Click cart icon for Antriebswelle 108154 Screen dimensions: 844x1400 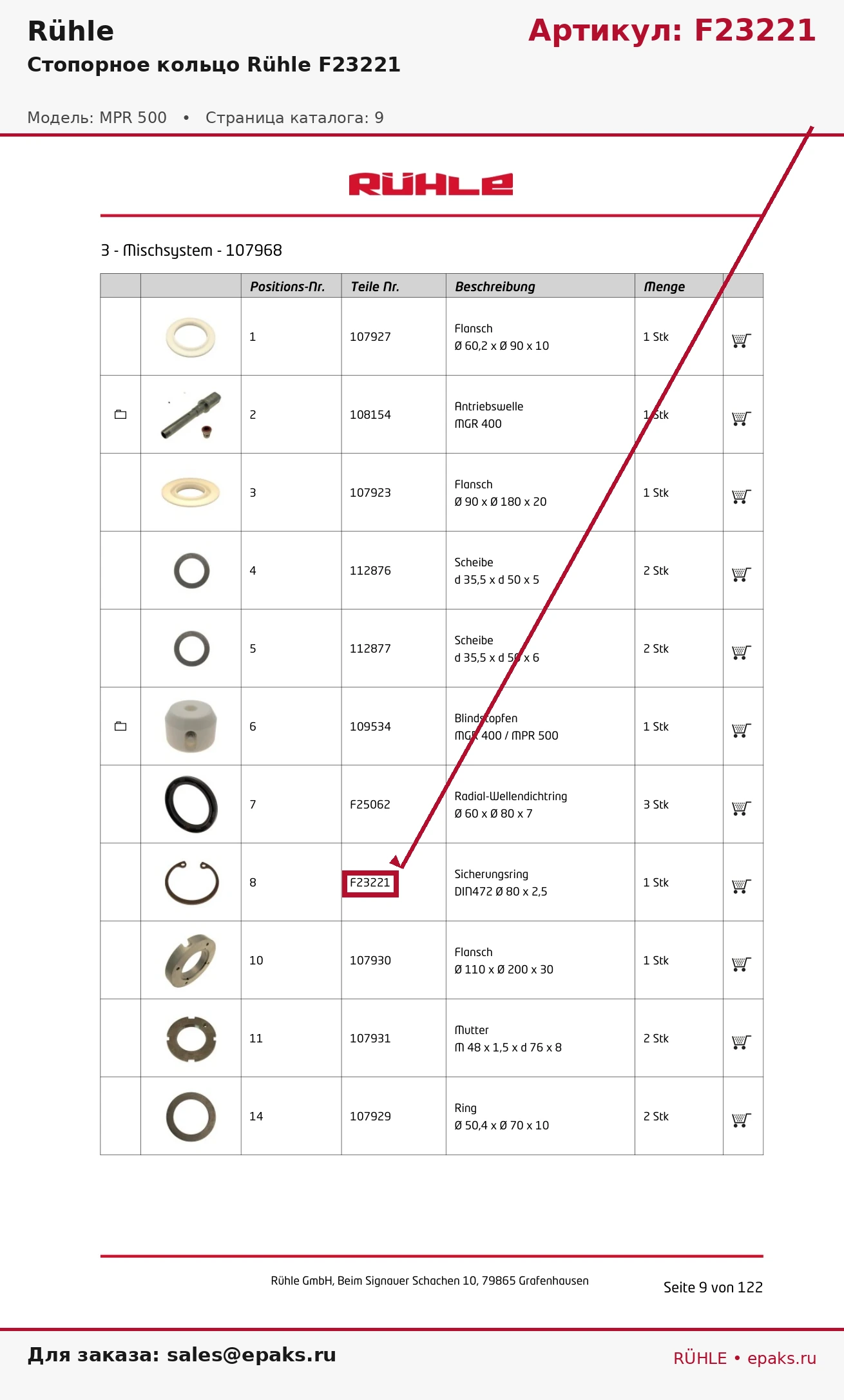pyautogui.click(x=742, y=418)
